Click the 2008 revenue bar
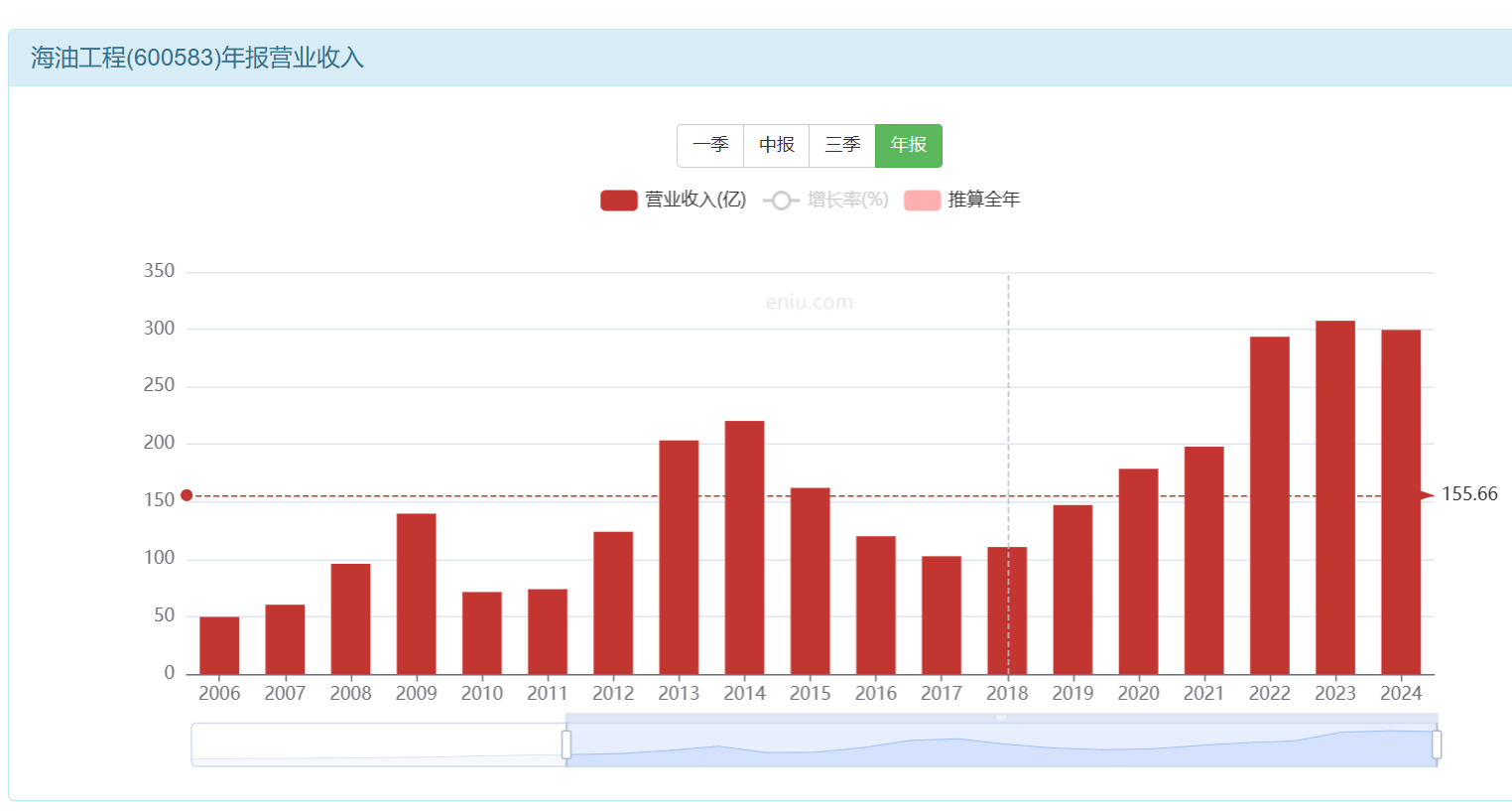Image resolution: width=1512 pixels, height=811 pixels. [x=350, y=619]
